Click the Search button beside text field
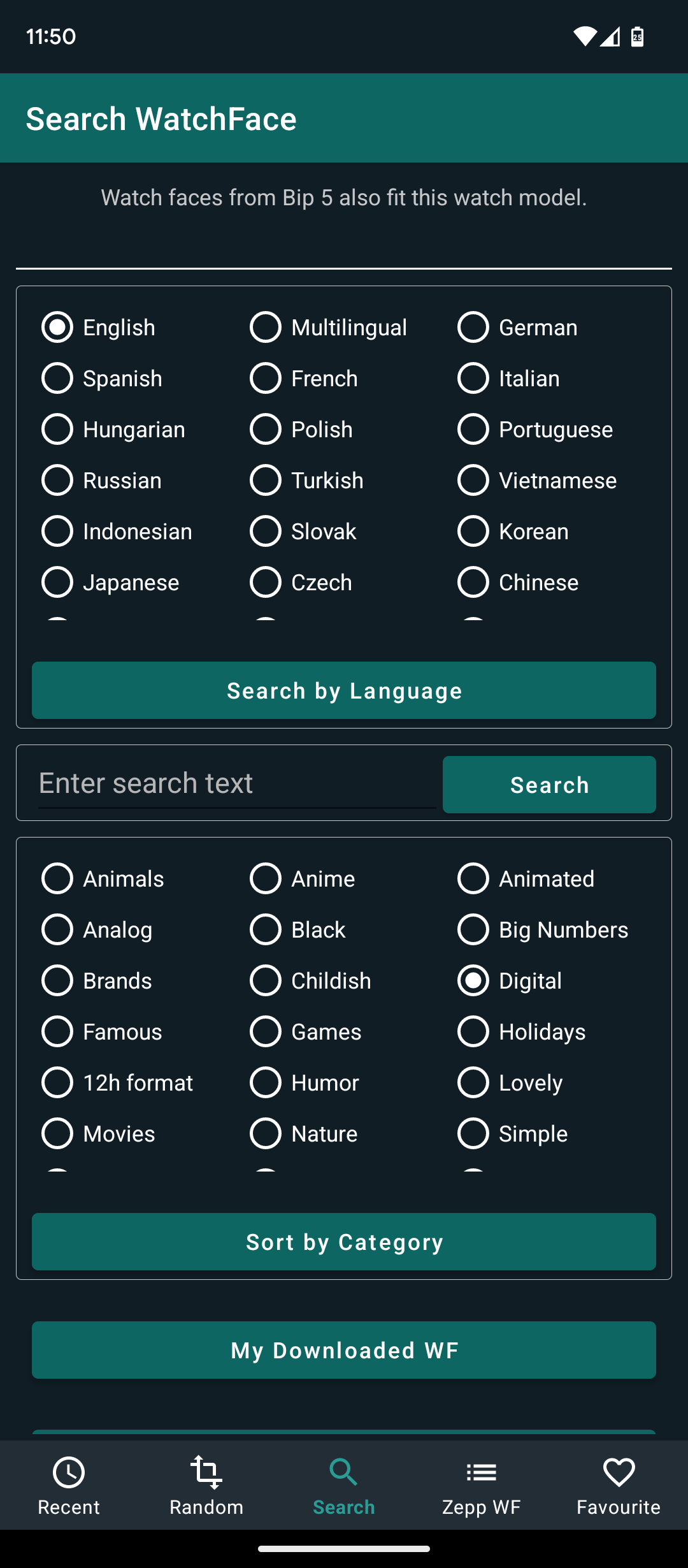The height and width of the screenshot is (1568, 688). [549, 785]
